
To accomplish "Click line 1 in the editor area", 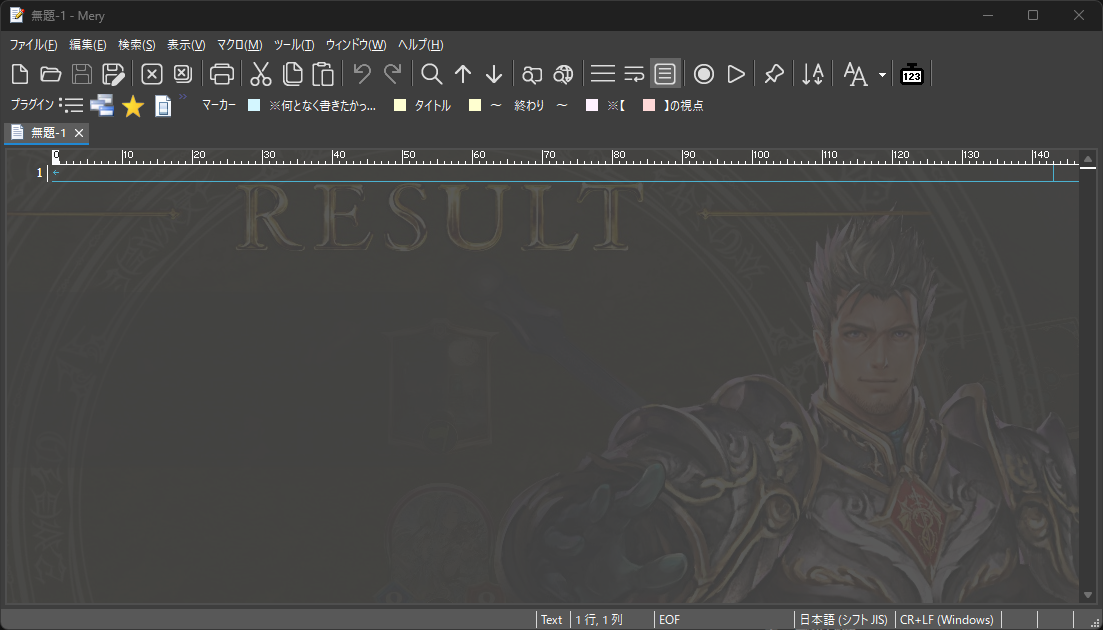I will click(x=565, y=173).
